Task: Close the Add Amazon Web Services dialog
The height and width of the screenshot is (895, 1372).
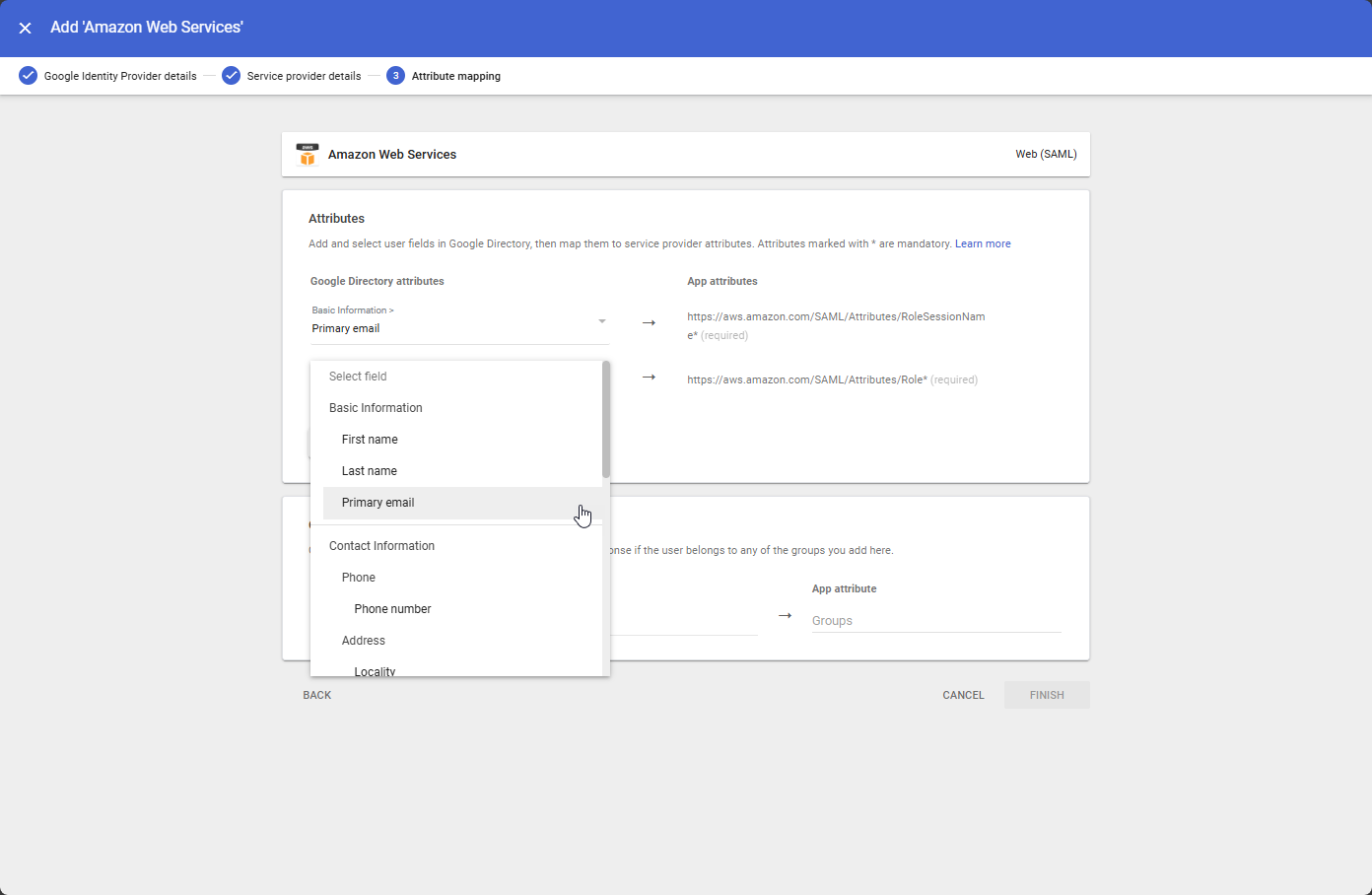Action: tap(26, 28)
